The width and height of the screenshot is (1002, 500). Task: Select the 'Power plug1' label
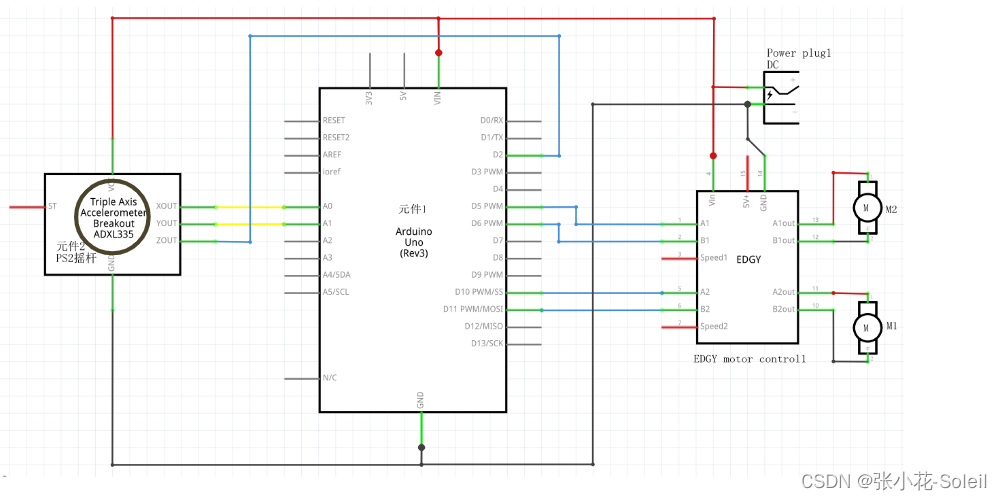[x=799, y=54]
